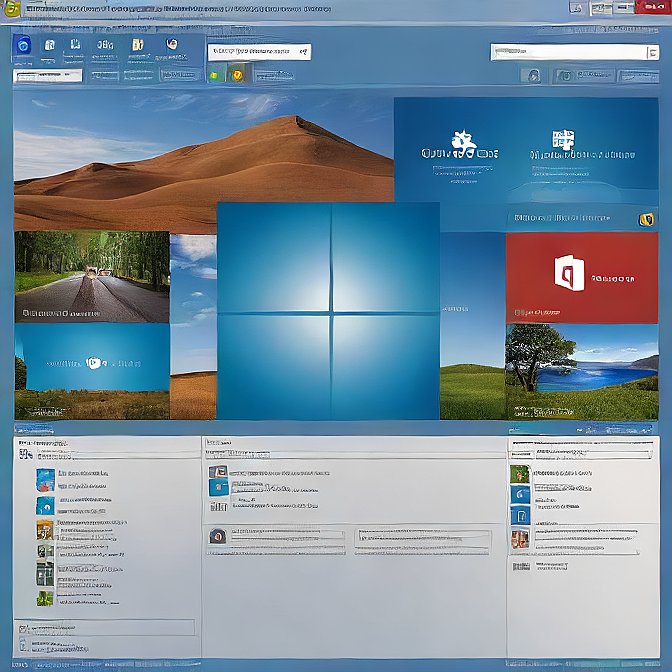672x672 pixels.
Task: Click the button at the right end of the search box
Action: [653, 53]
